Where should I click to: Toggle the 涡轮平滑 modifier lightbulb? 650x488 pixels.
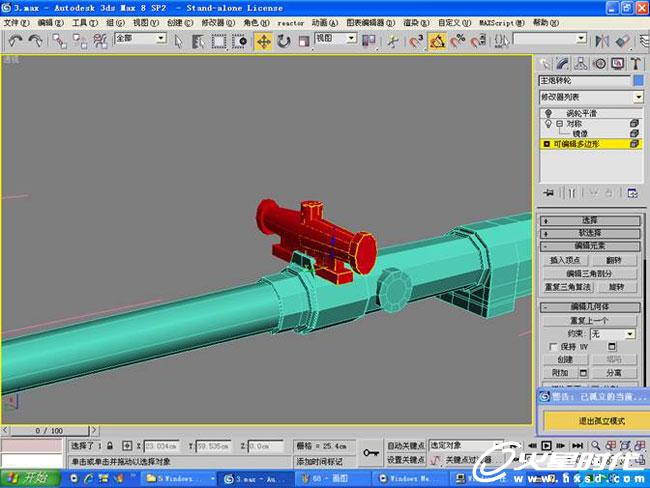point(548,113)
